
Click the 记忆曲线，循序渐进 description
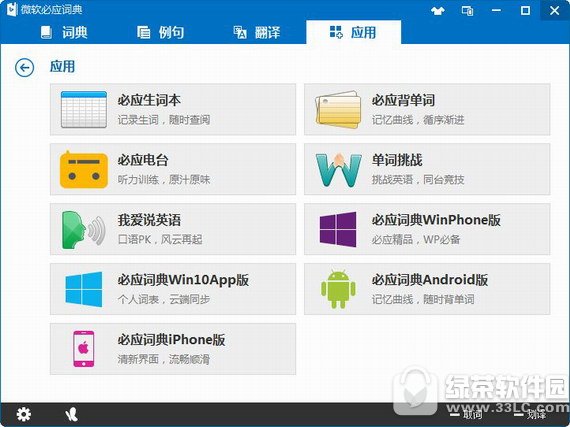coord(418,120)
